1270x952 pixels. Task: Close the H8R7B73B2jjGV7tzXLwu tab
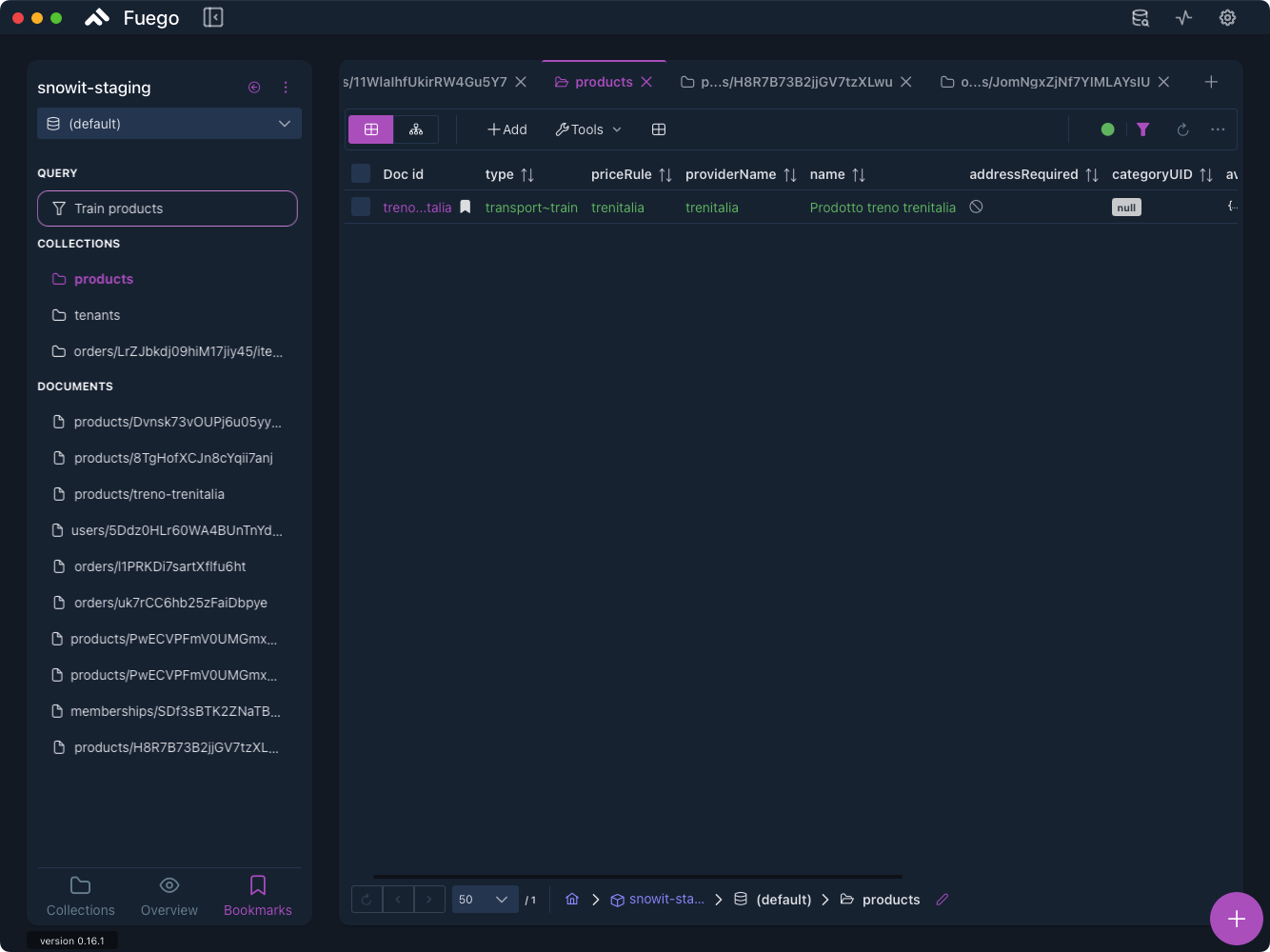tap(906, 82)
